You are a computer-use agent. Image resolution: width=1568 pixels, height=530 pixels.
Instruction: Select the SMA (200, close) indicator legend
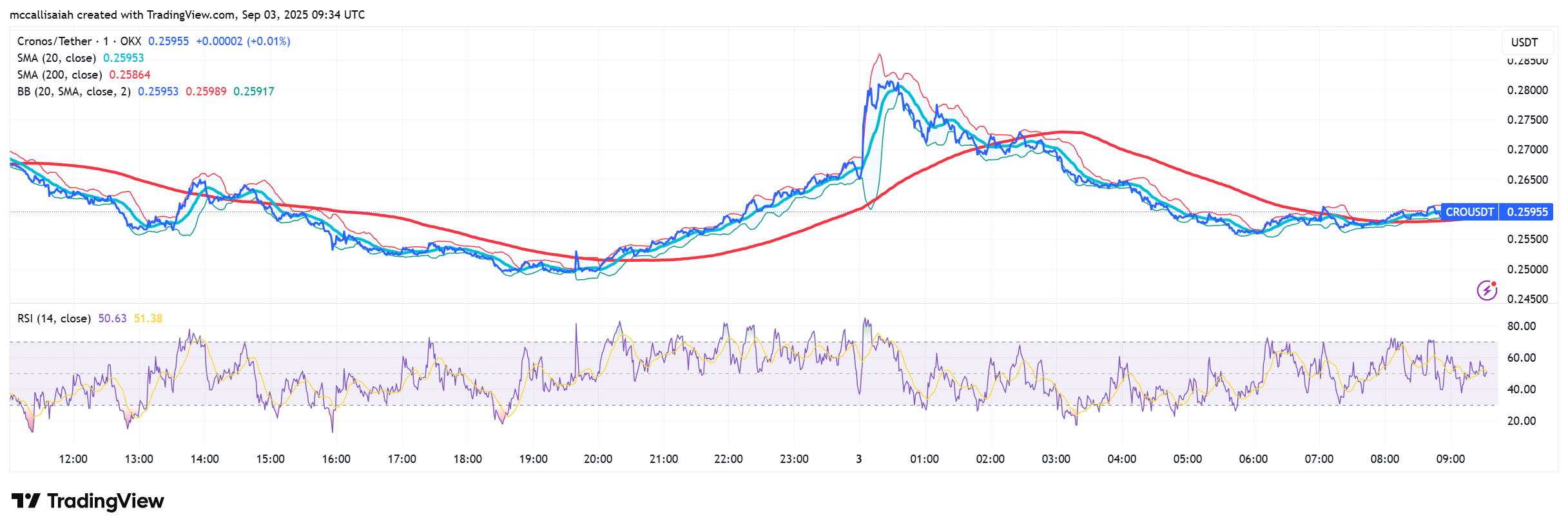59,75
